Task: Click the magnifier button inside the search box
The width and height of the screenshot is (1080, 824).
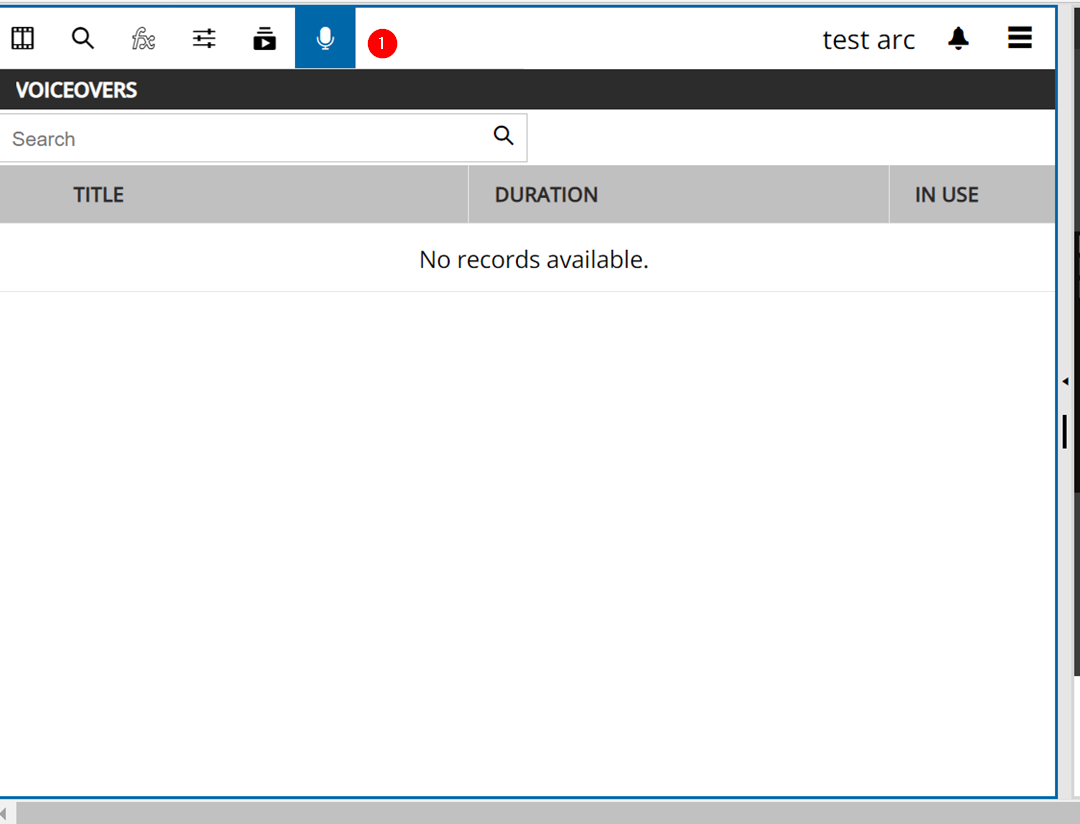Action: [504, 137]
